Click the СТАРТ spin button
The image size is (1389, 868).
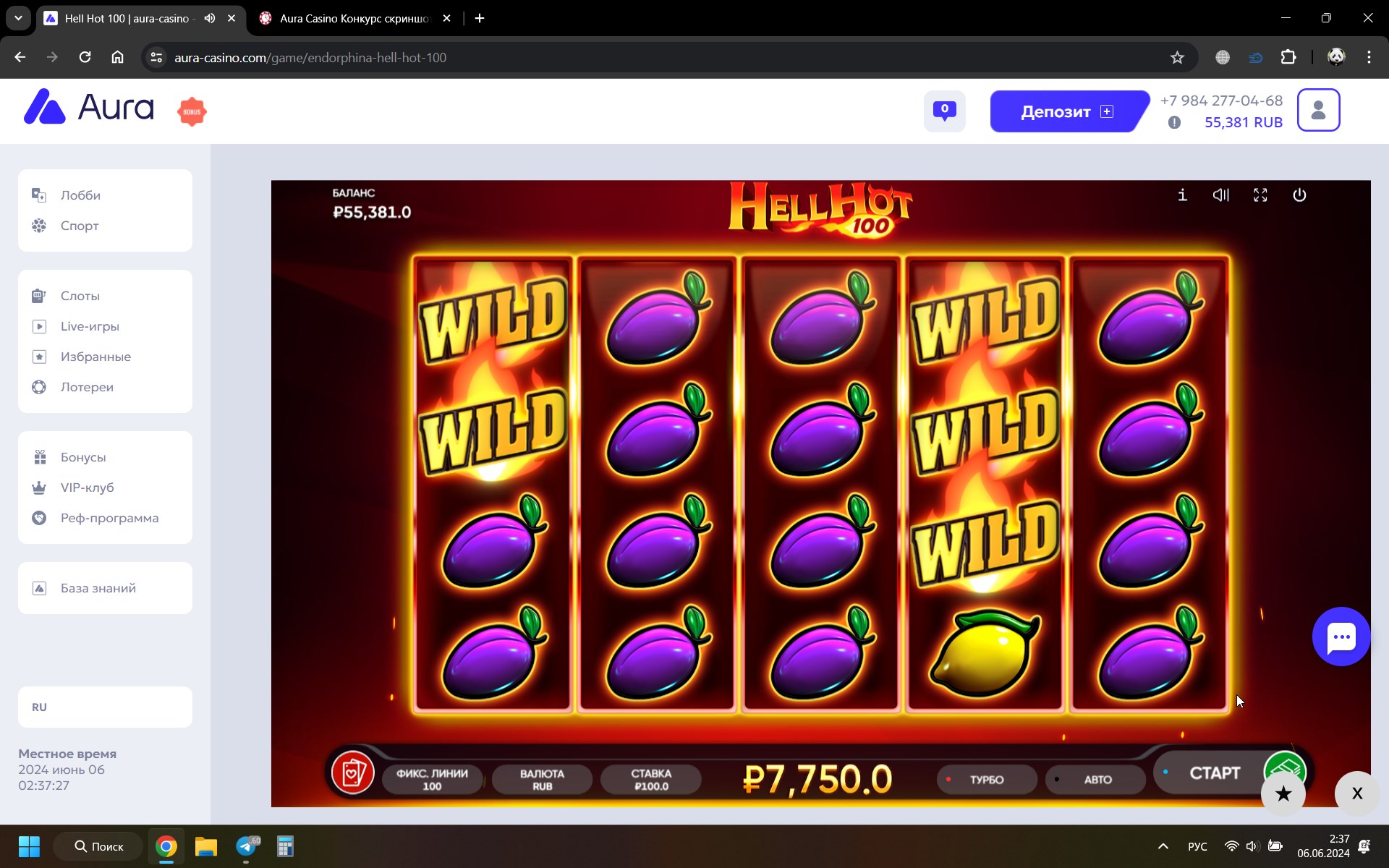coord(1215,773)
